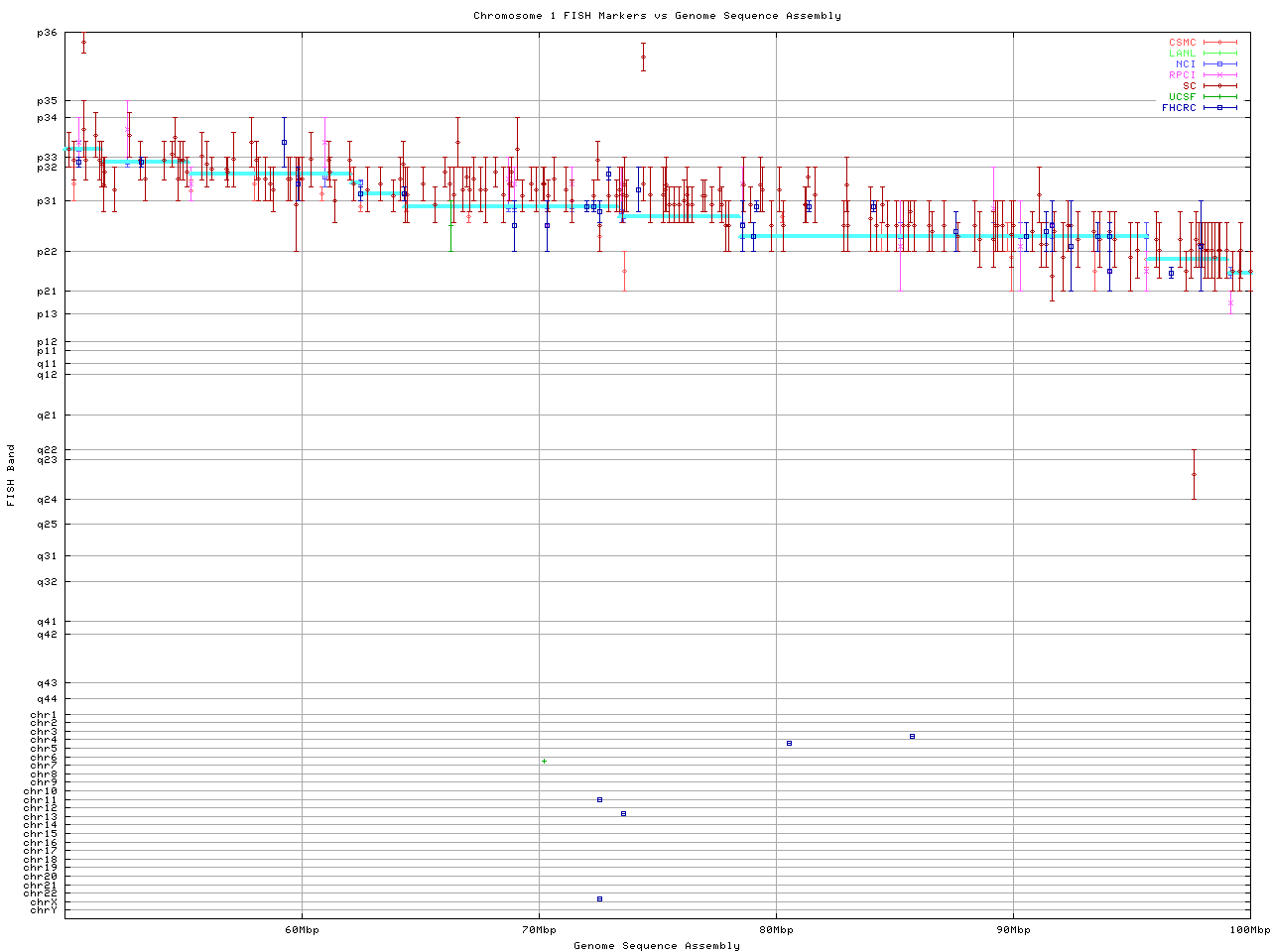
Task: Click the CSMC legend marker line
Action: [1219, 43]
